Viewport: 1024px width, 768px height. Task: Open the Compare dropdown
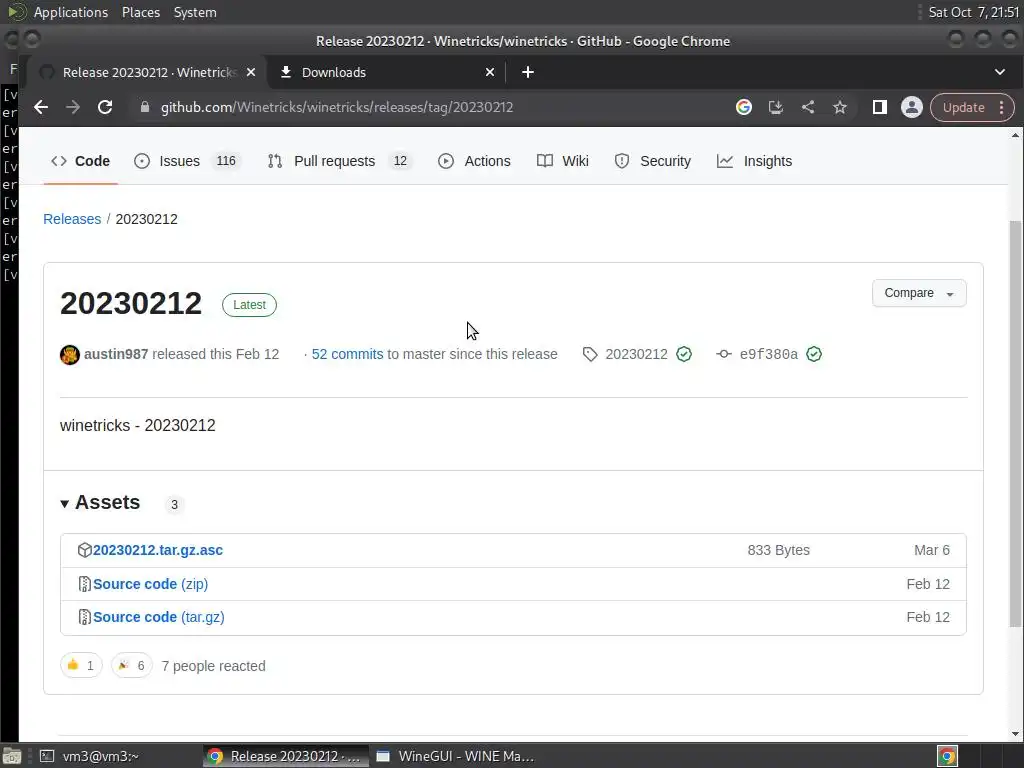[x=919, y=293]
